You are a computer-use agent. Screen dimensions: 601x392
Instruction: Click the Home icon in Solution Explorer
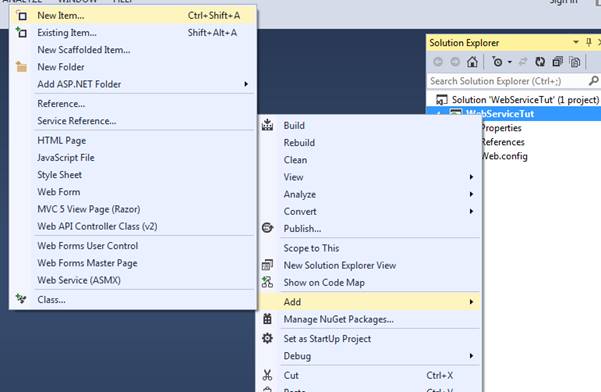(x=472, y=62)
